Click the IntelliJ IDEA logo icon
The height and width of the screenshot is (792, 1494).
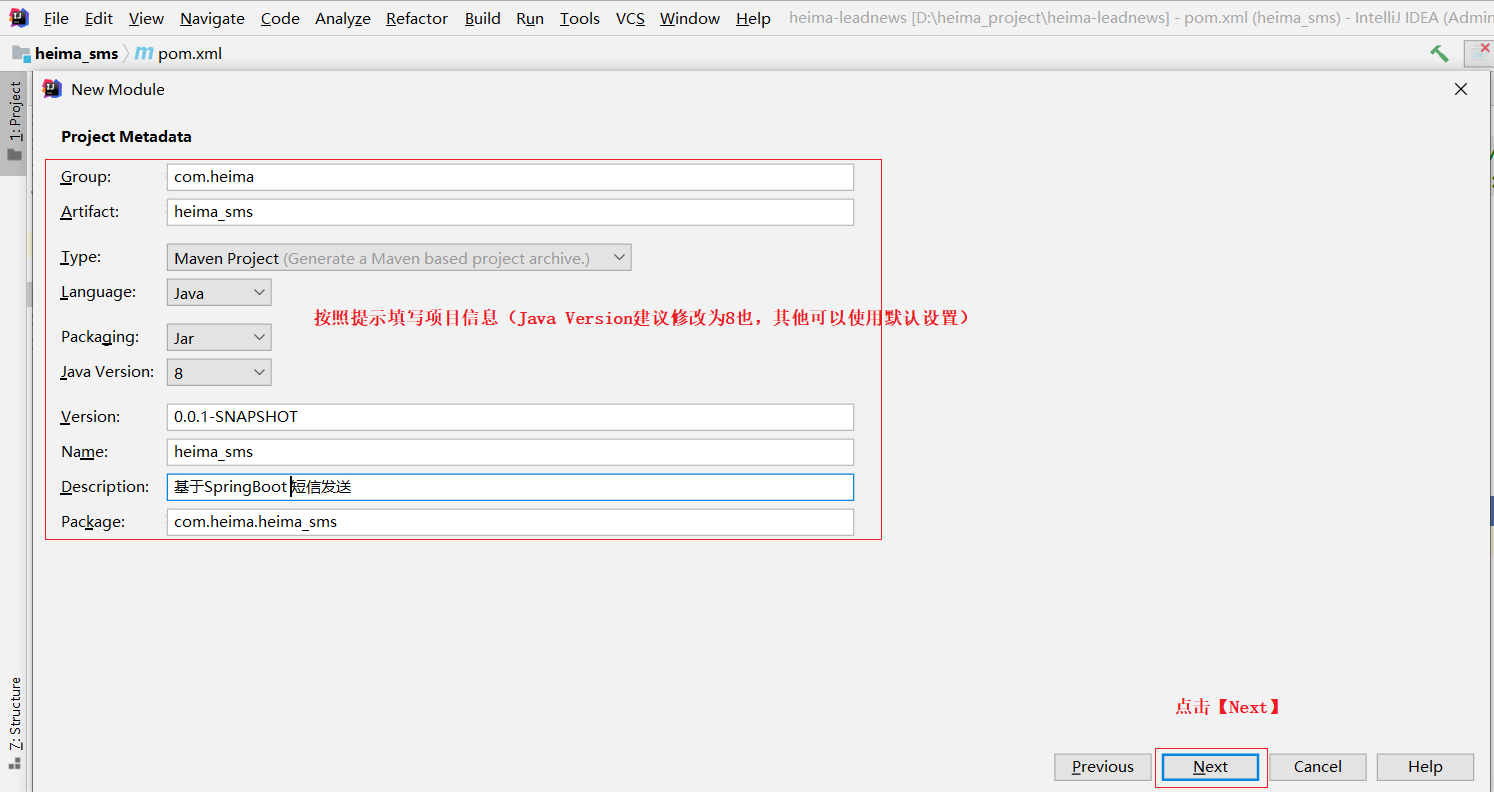tap(19, 18)
